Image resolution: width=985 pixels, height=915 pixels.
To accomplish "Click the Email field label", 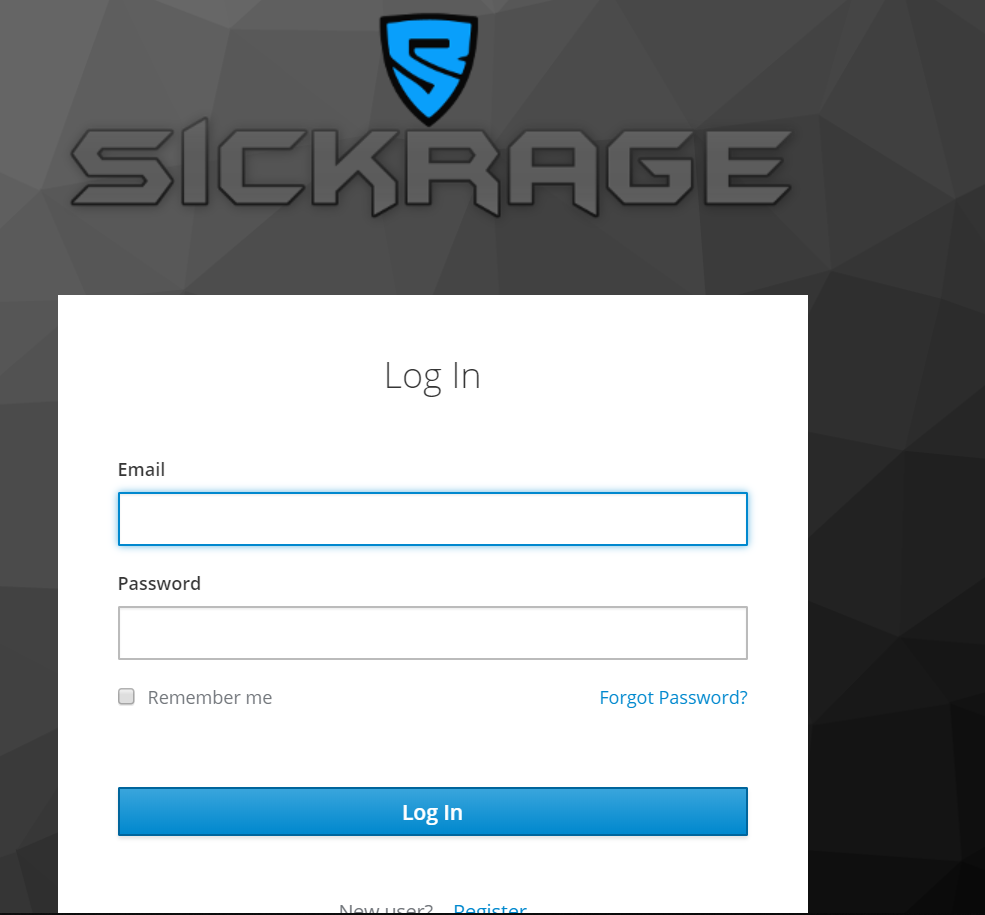I will pyautogui.click(x=141, y=470).
